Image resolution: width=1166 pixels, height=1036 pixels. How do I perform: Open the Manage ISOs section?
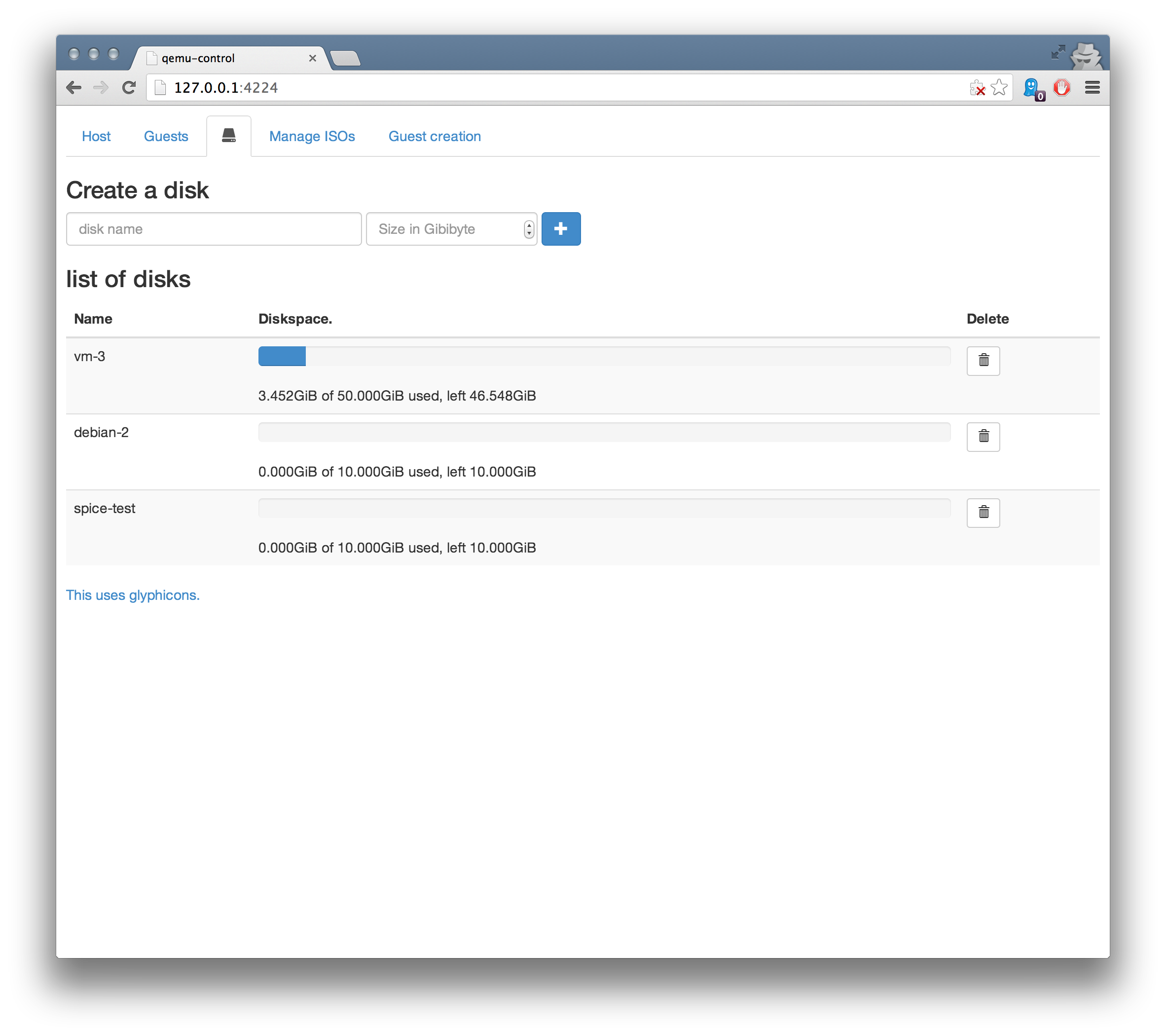click(311, 136)
